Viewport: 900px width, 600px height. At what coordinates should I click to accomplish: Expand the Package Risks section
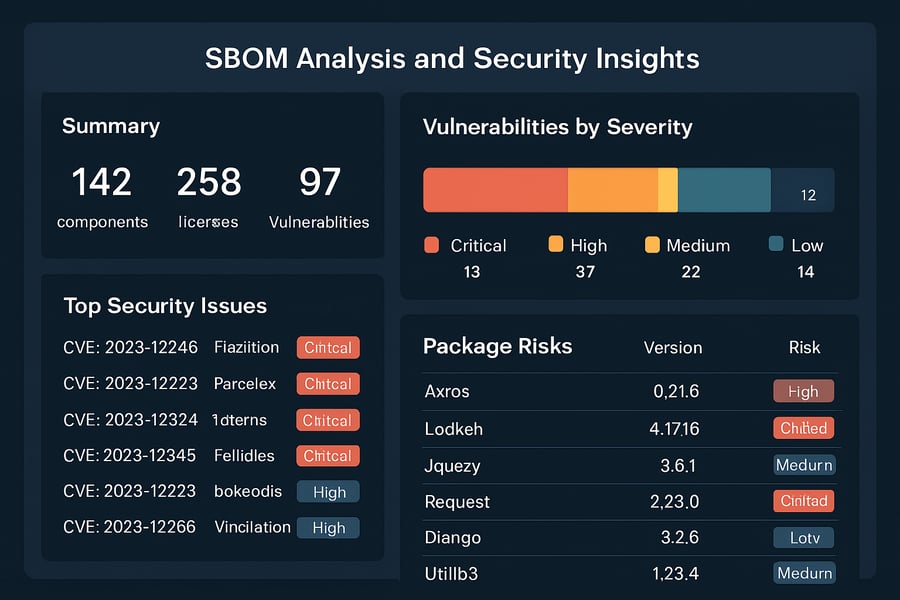(x=497, y=346)
